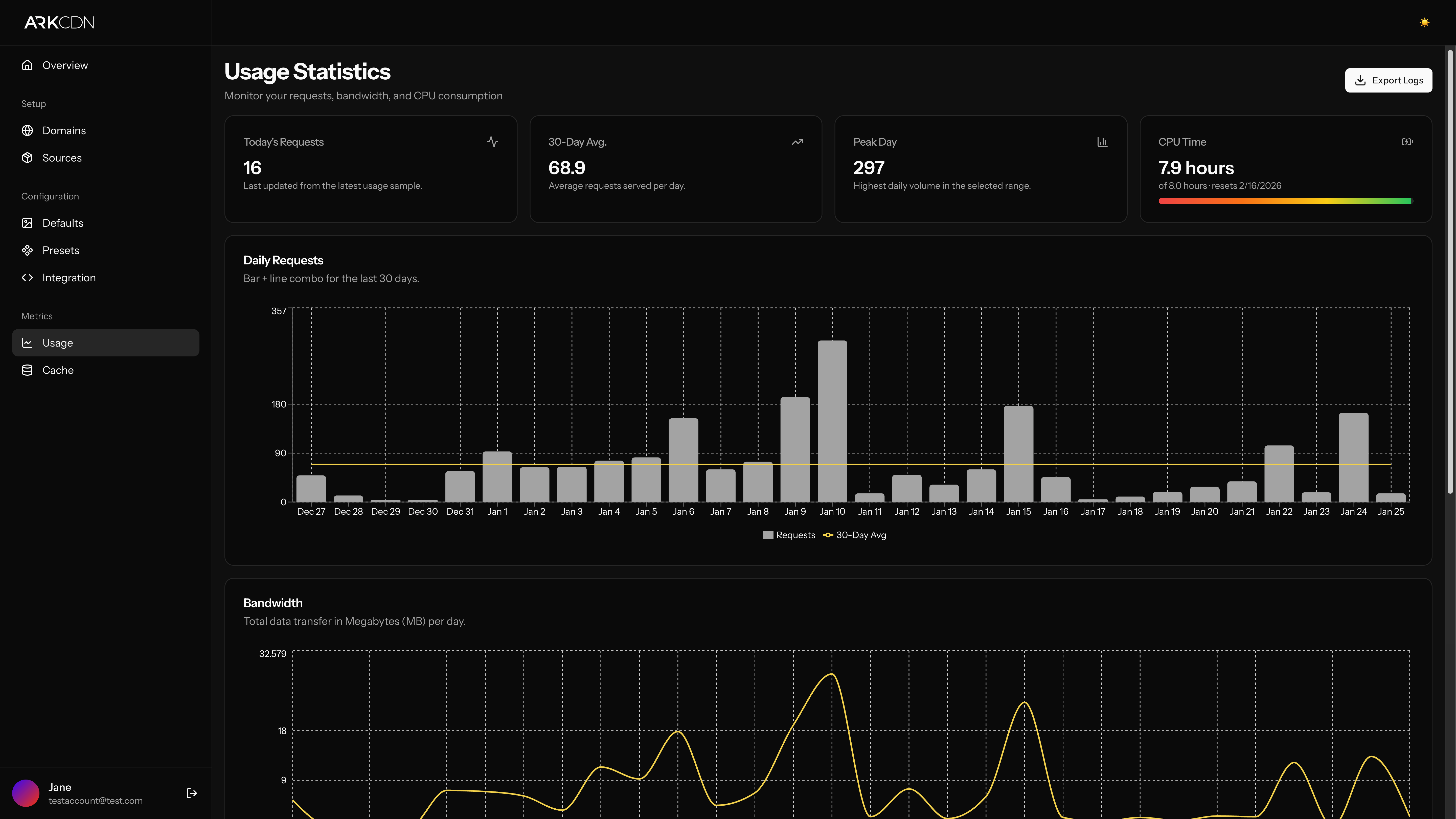Click the activity pulse icon in Today's Requests
The height and width of the screenshot is (819, 1456).
(492, 142)
